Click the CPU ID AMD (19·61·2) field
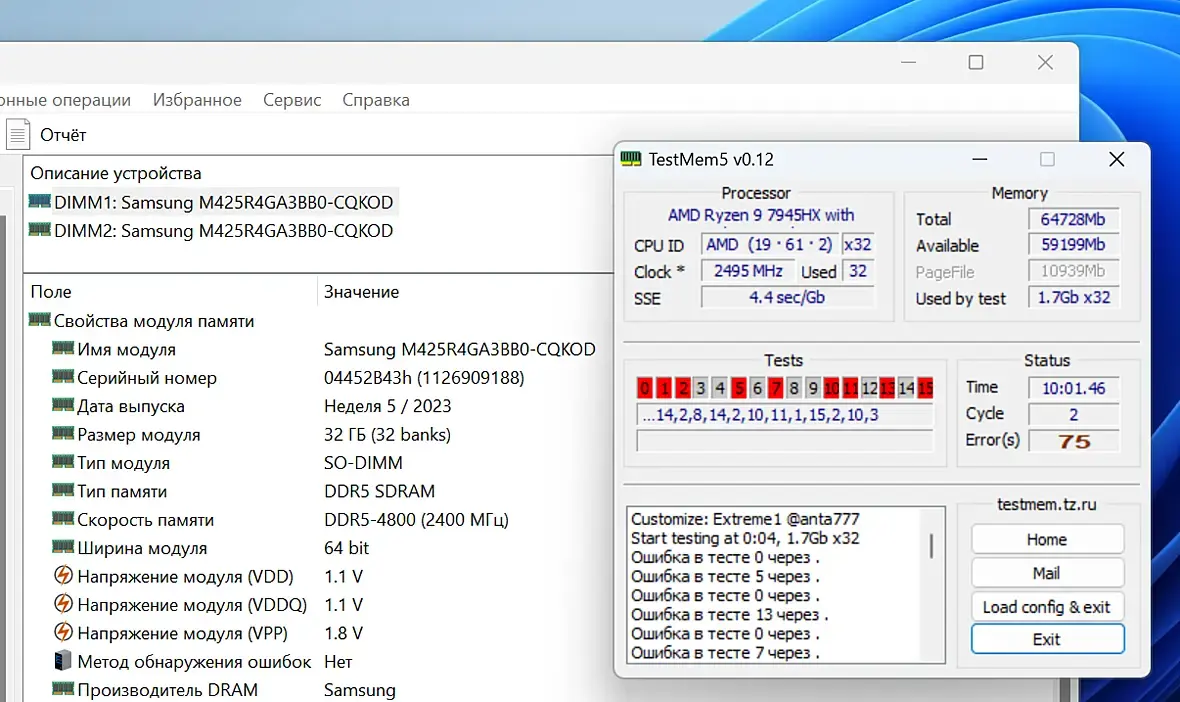1180x702 pixels. point(769,245)
